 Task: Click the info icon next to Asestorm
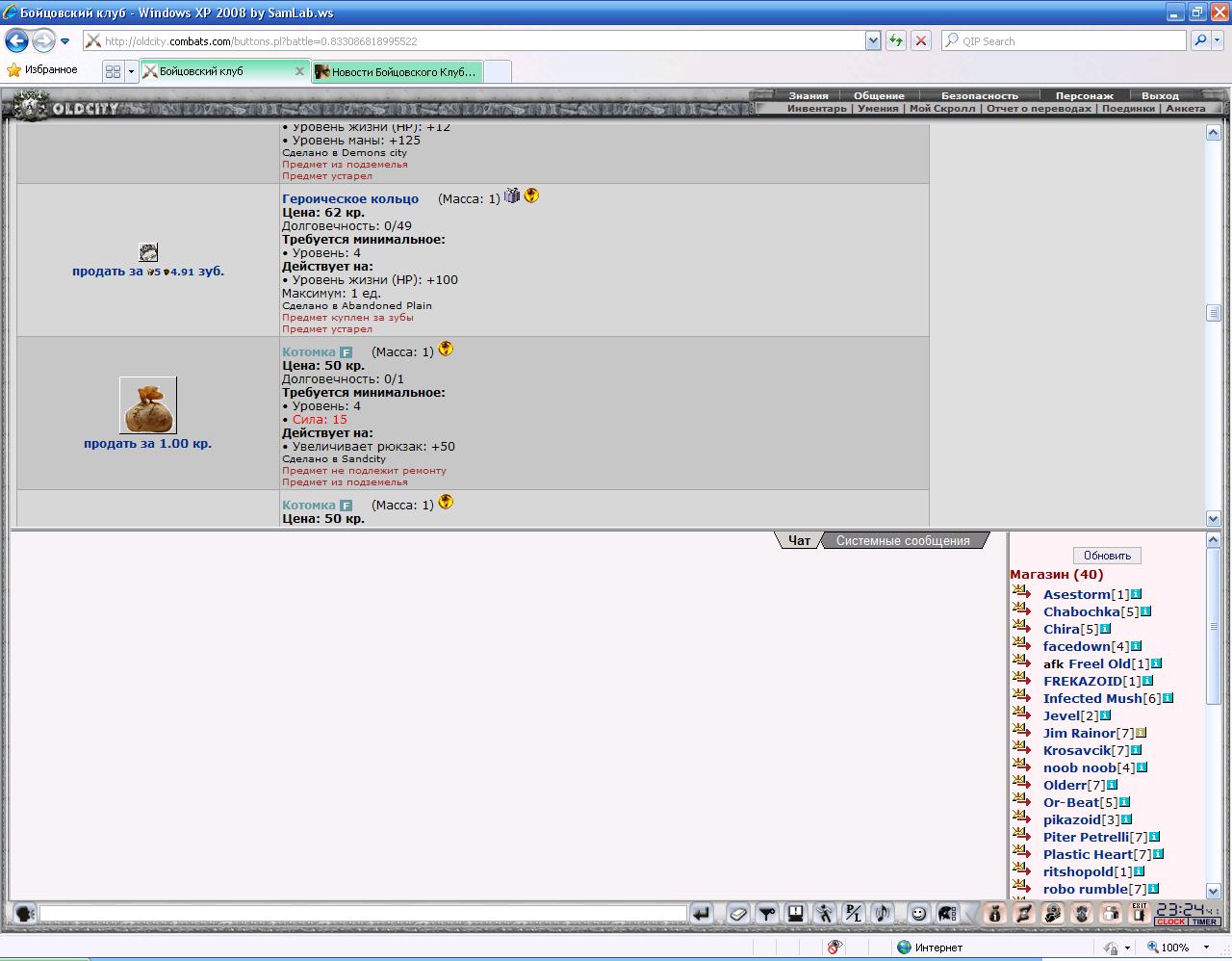[x=1136, y=594]
